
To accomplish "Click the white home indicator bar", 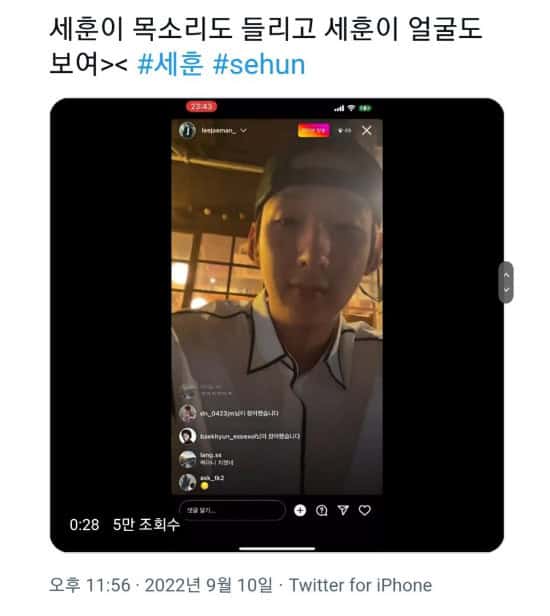I will 277,548.
